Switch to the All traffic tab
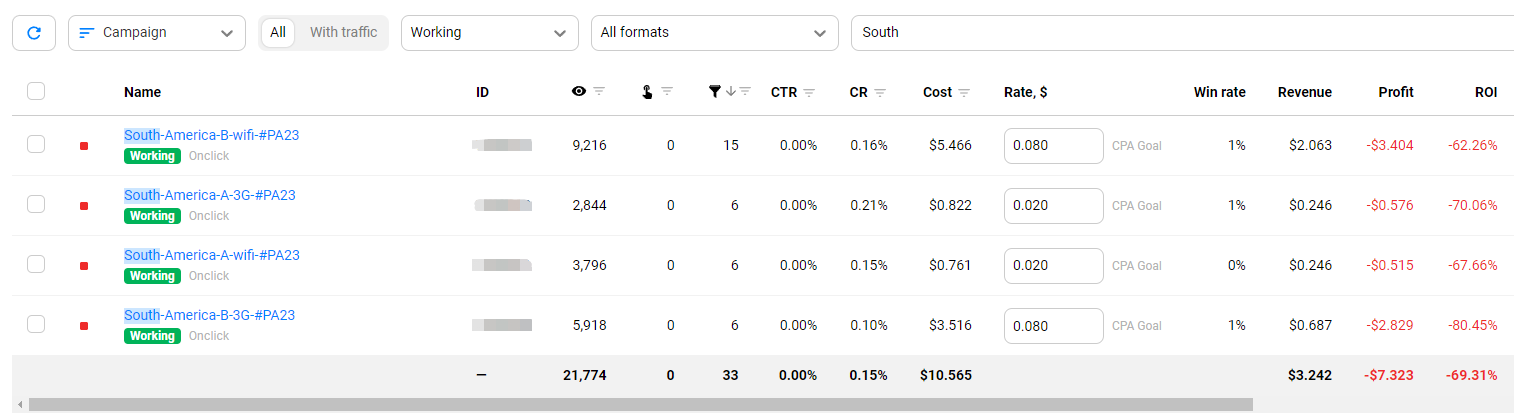 tap(278, 33)
